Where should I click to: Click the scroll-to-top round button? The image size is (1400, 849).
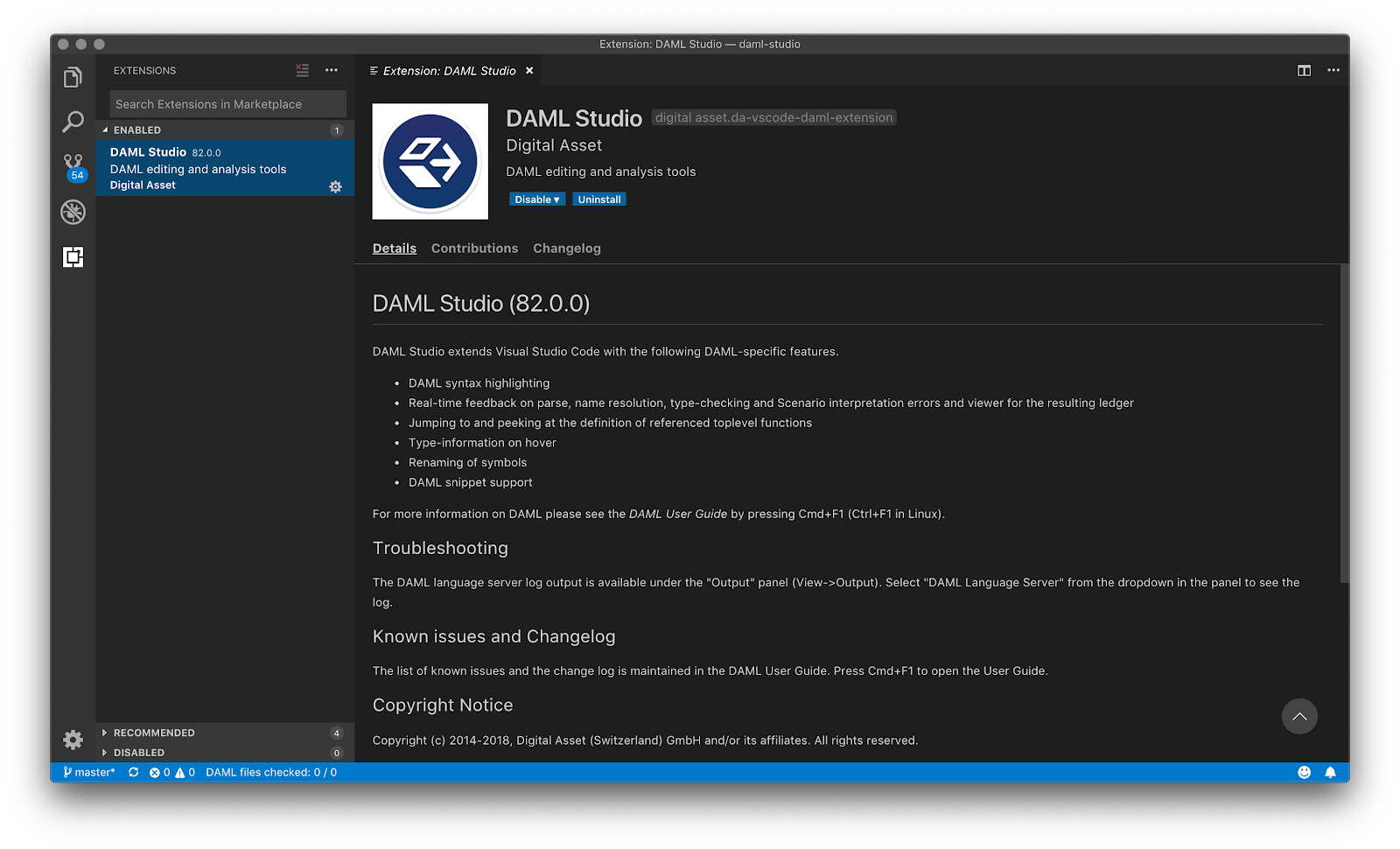click(x=1299, y=716)
